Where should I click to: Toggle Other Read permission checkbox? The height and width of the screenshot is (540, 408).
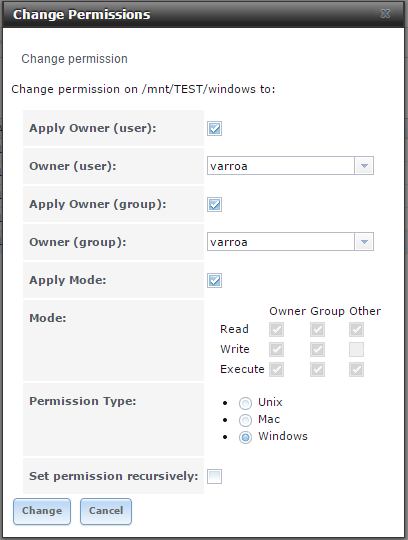(356, 330)
